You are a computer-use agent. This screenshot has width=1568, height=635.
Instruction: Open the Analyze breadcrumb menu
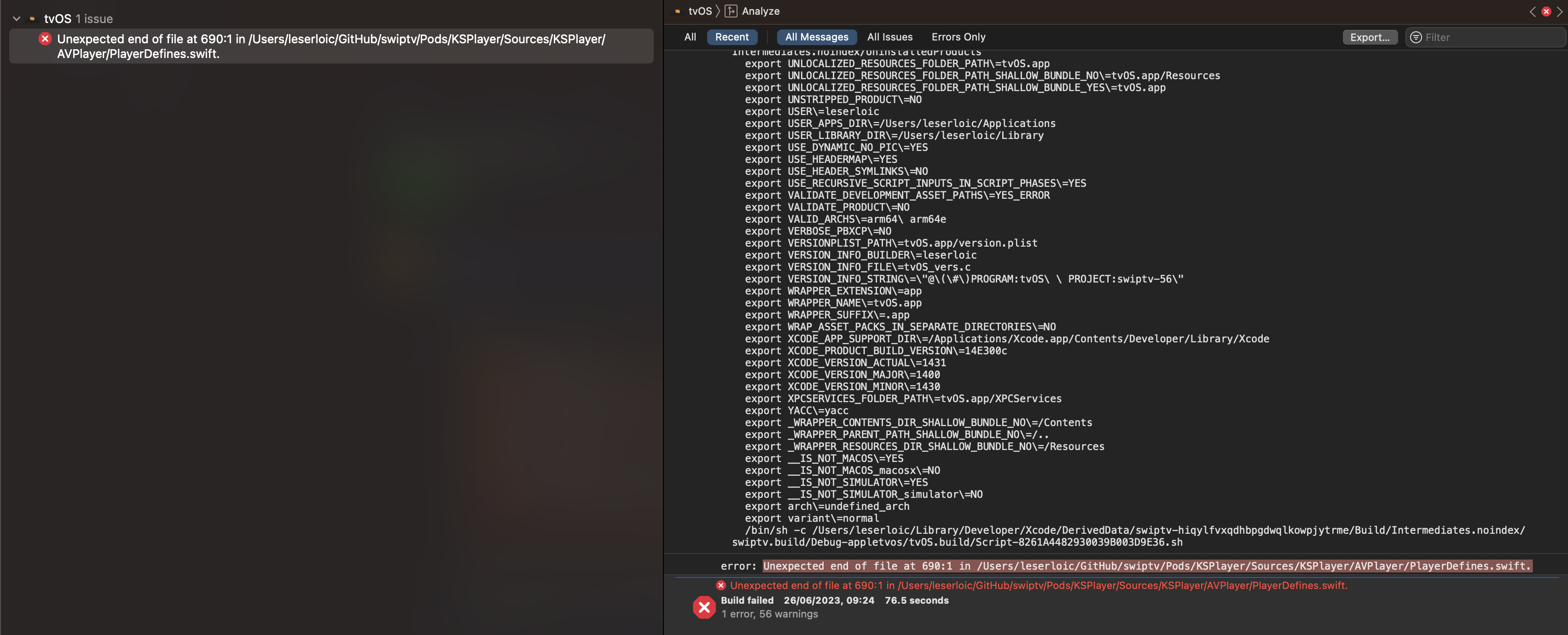pyautogui.click(x=758, y=11)
